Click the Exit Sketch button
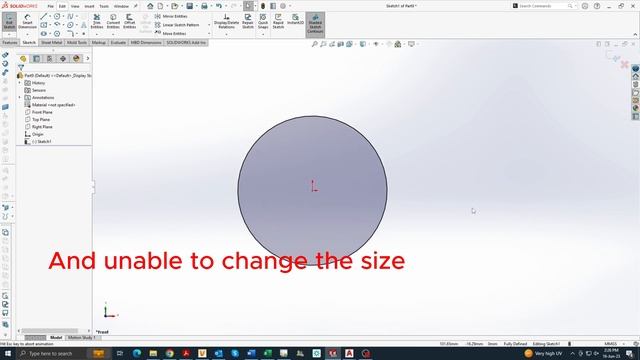The width and height of the screenshot is (640, 360). tap(9, 21)
